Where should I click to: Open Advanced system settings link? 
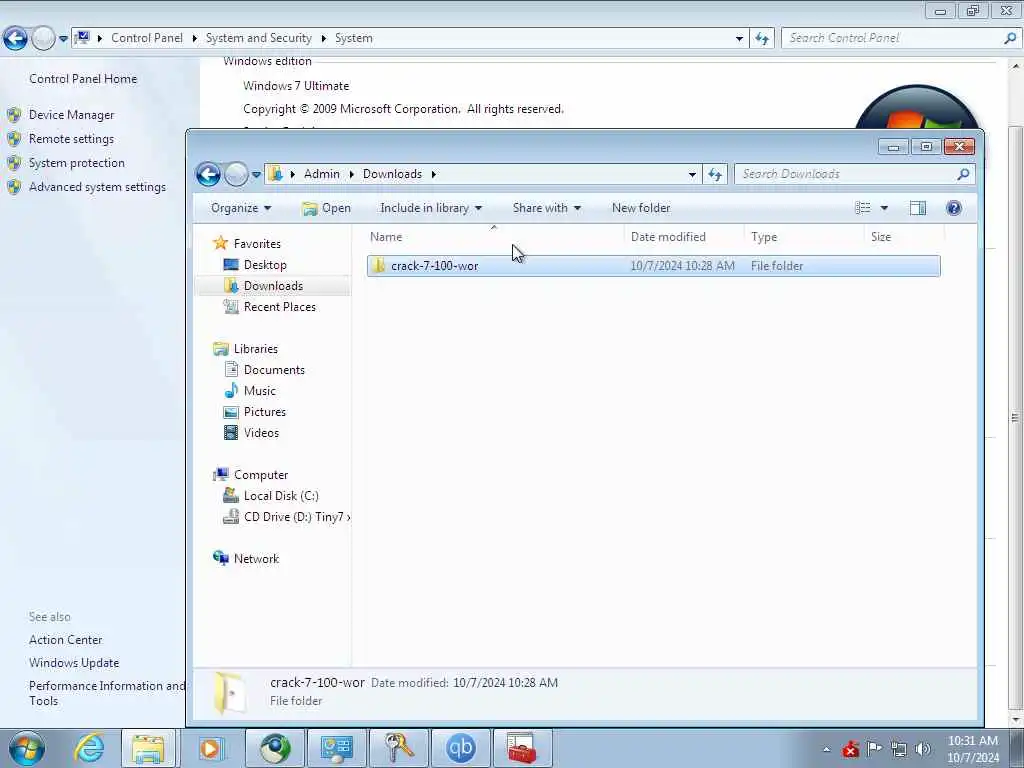(97, 187)
